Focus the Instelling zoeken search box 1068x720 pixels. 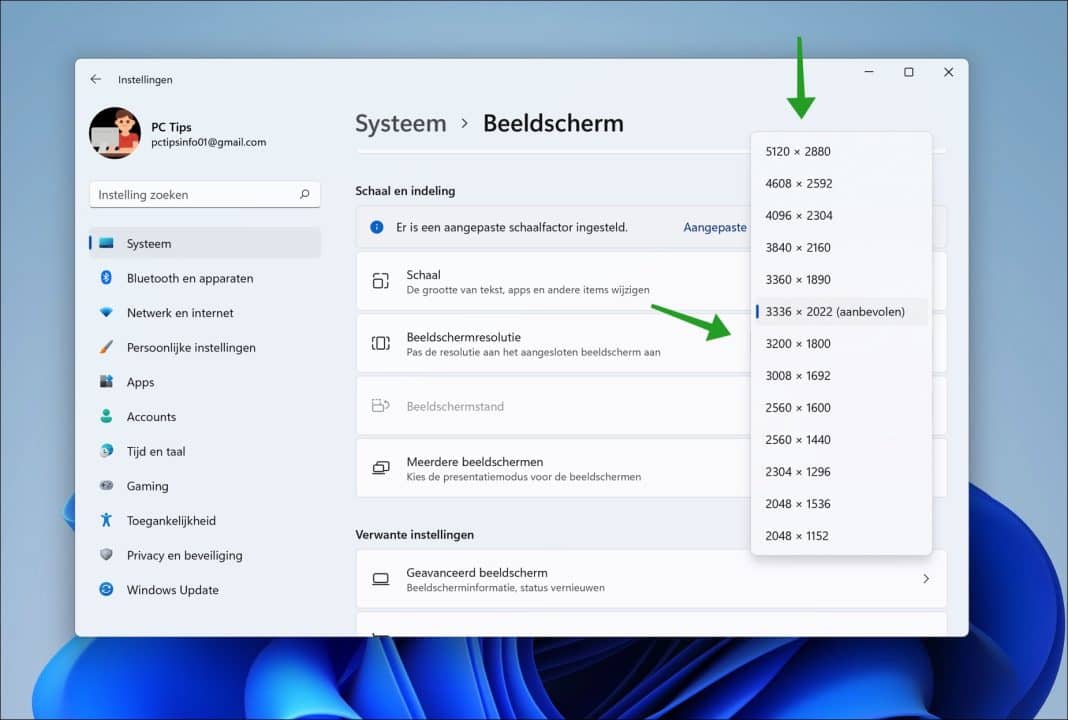[205, 195]
